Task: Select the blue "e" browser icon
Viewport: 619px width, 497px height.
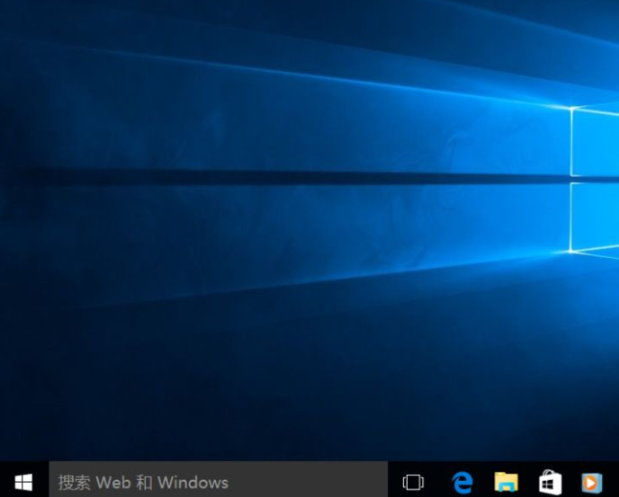Action: tap(461, 482)
